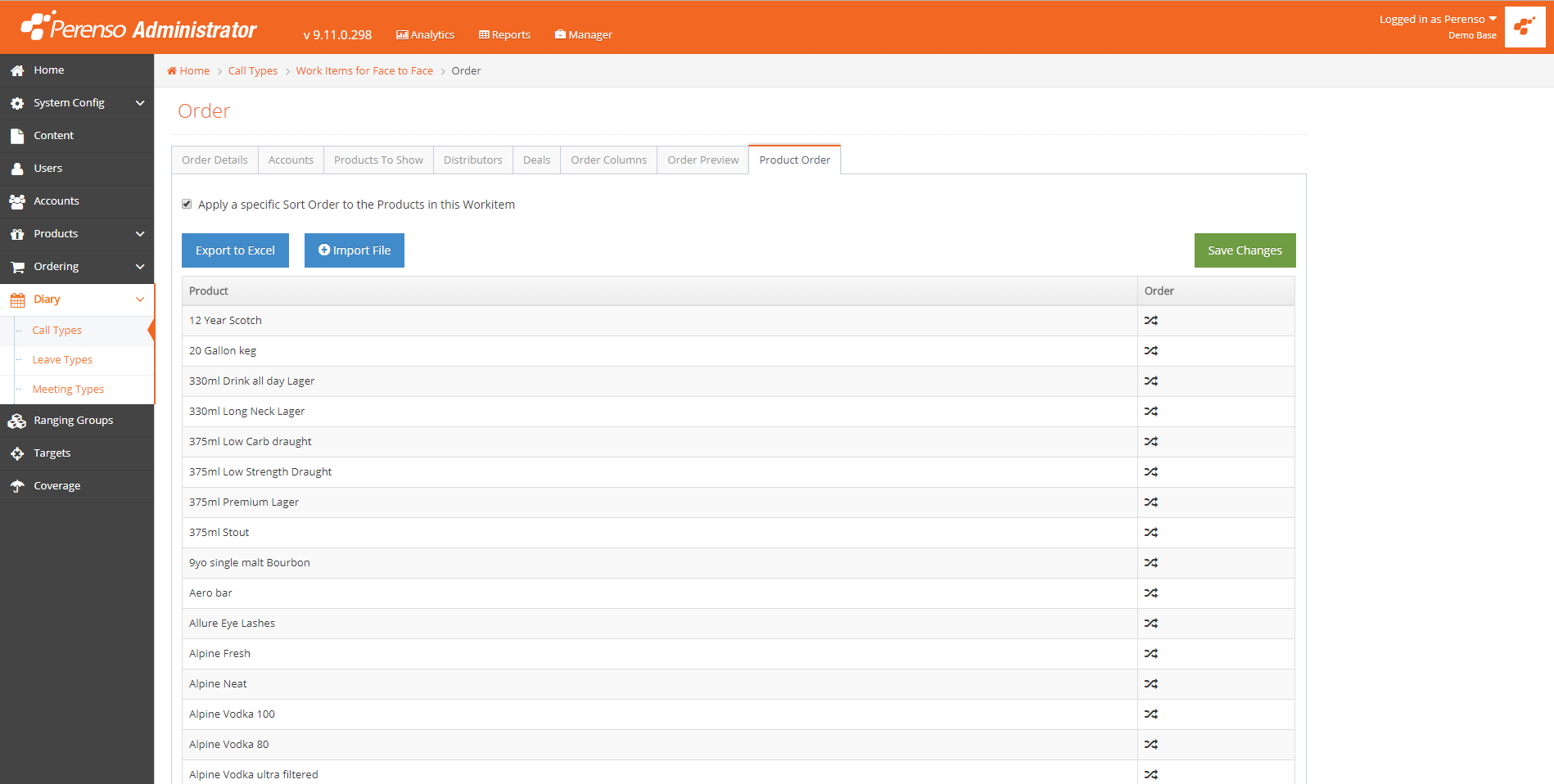Click shuffle icon for Alpine Vodka 100
1554x784 pixels.
pos(1151,714)
